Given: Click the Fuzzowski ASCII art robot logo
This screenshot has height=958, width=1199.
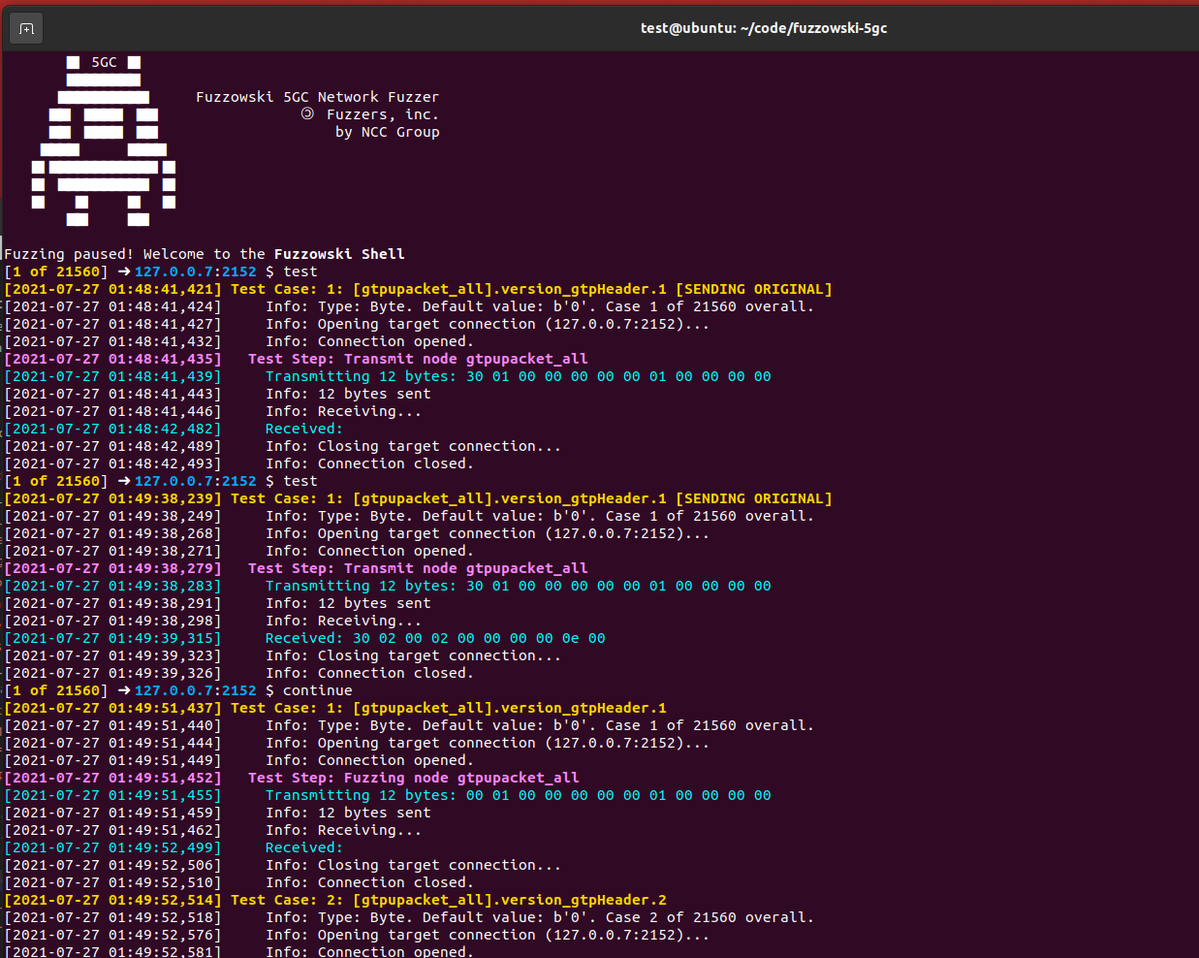Looking at the screenshot, I should (103, 140).
